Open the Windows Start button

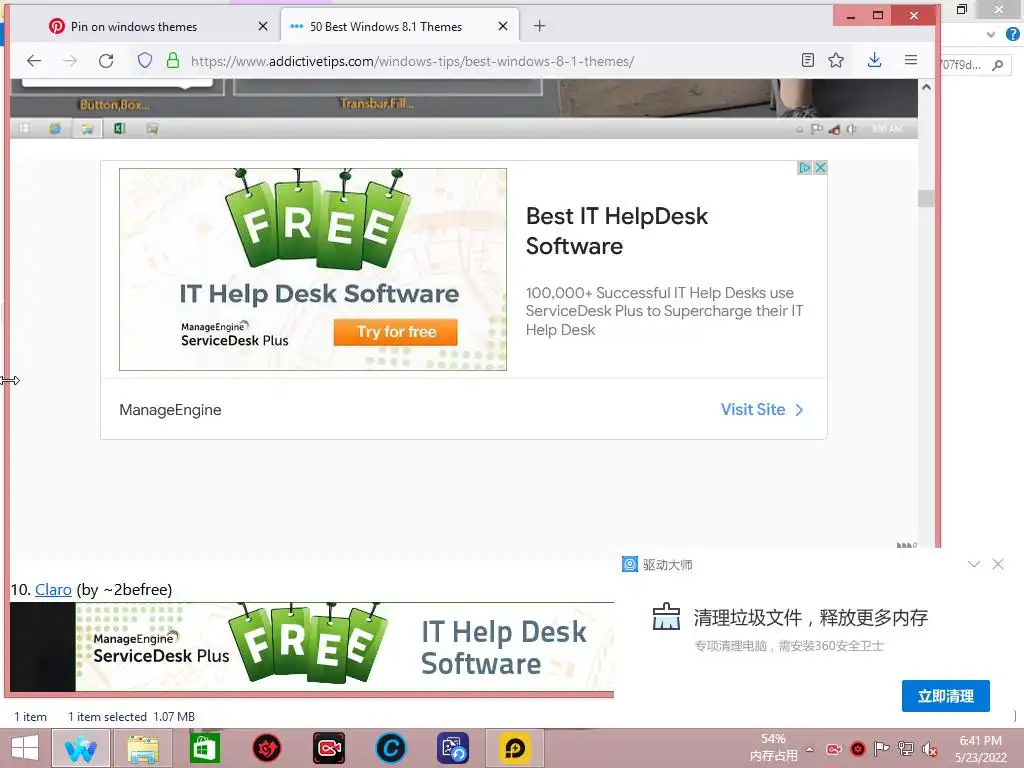[25, 748]
